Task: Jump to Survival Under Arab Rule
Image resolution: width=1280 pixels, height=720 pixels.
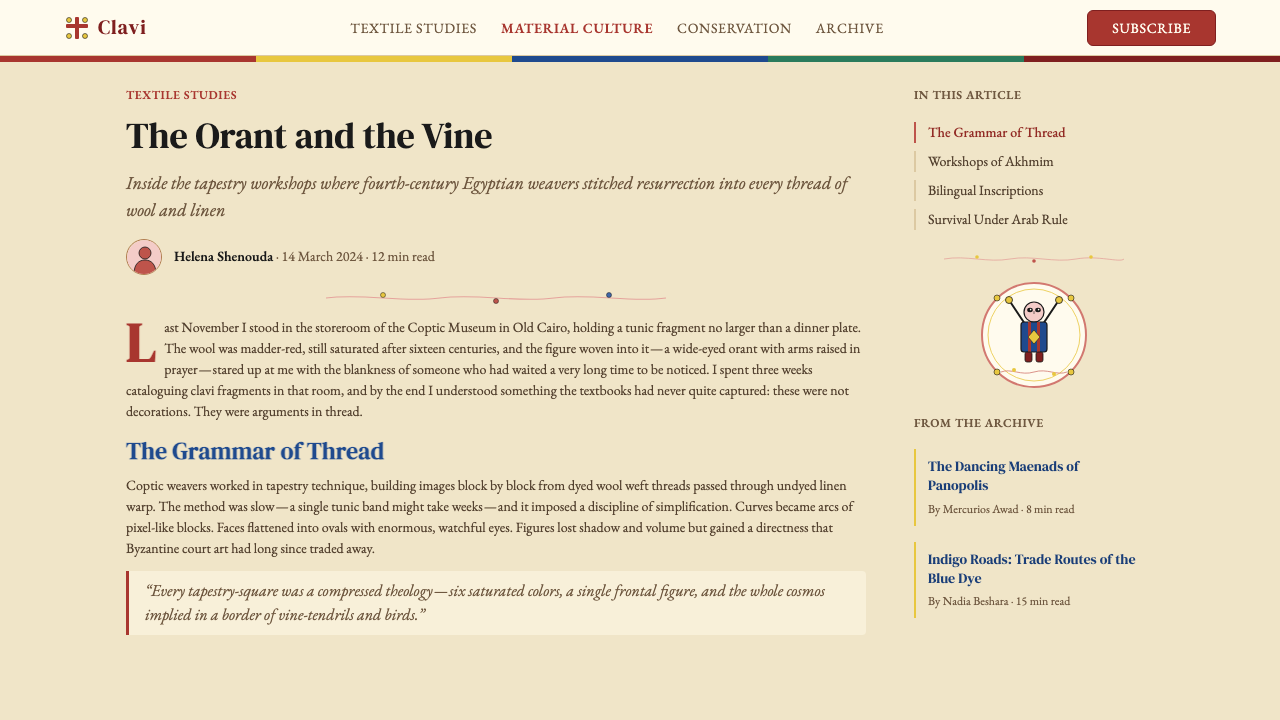Action: 997,219
